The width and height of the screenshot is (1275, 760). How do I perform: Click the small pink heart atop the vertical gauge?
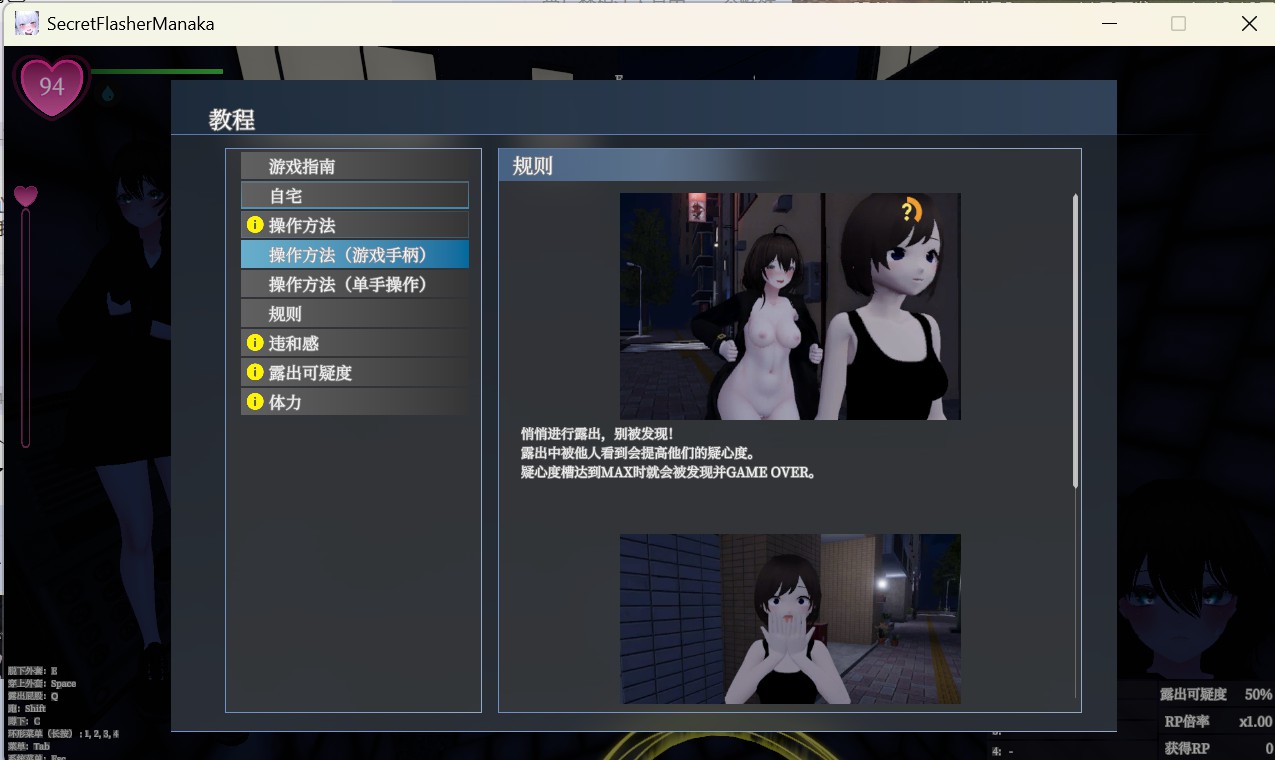pos(26,195)
